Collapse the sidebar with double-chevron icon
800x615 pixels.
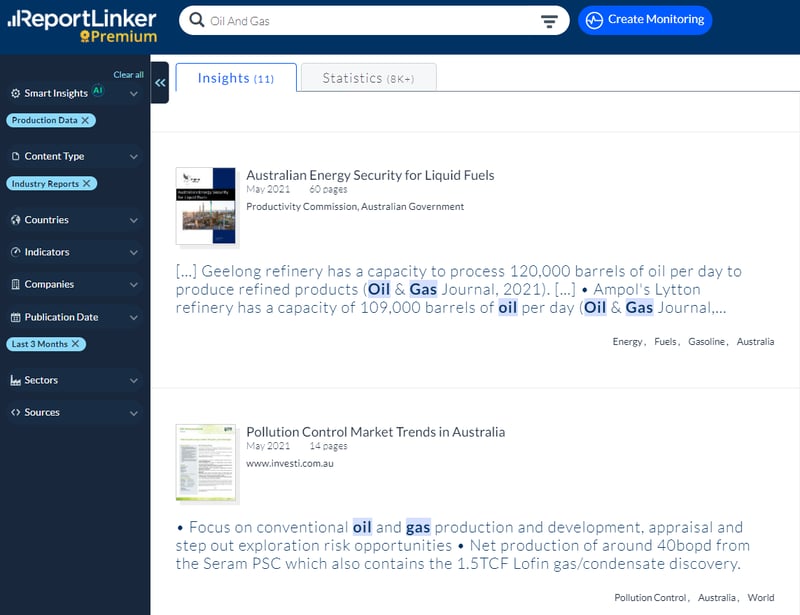[x=160, y=83]
